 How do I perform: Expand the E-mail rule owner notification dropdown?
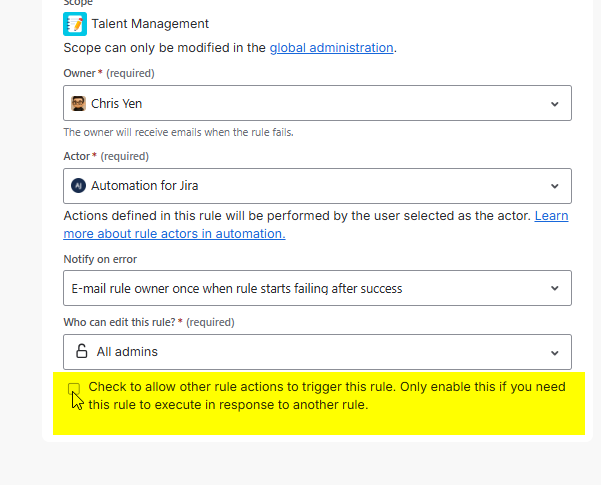tap(300, 288)
